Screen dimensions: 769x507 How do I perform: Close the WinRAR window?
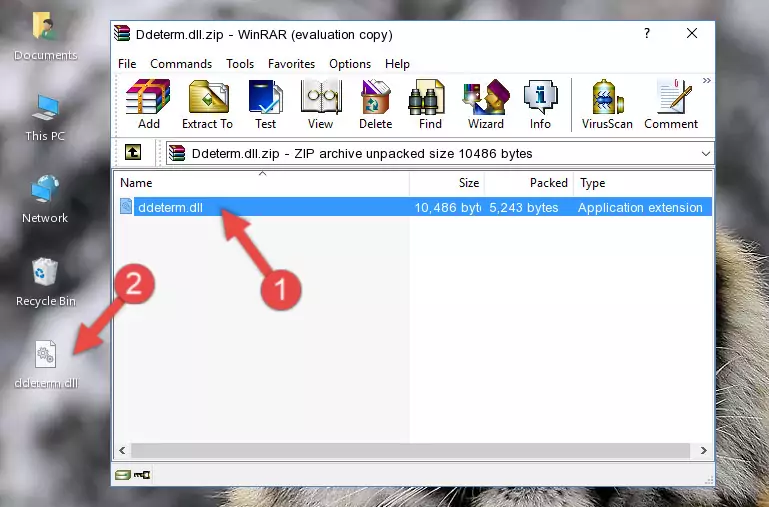coord(692,33)
